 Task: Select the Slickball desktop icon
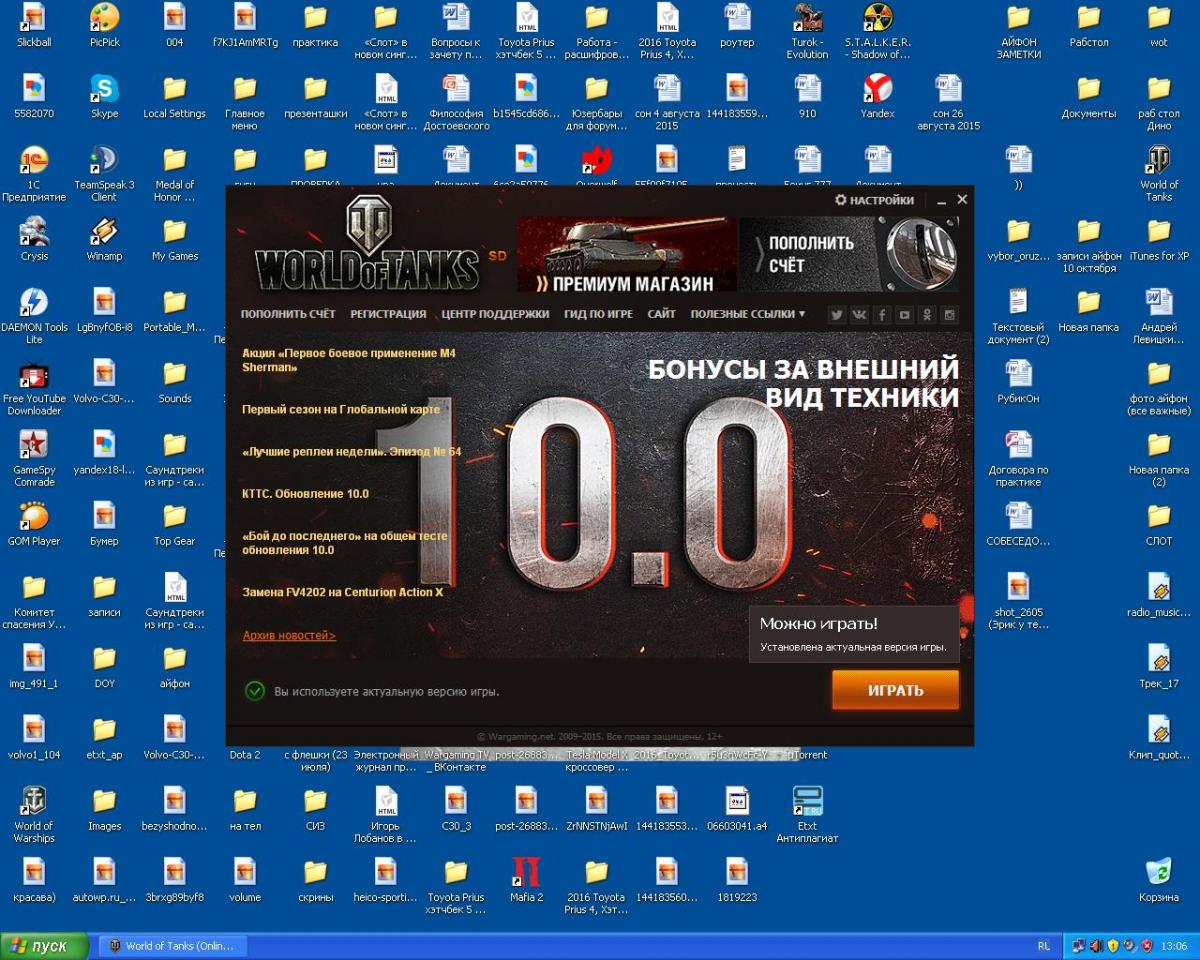point(34,25)
